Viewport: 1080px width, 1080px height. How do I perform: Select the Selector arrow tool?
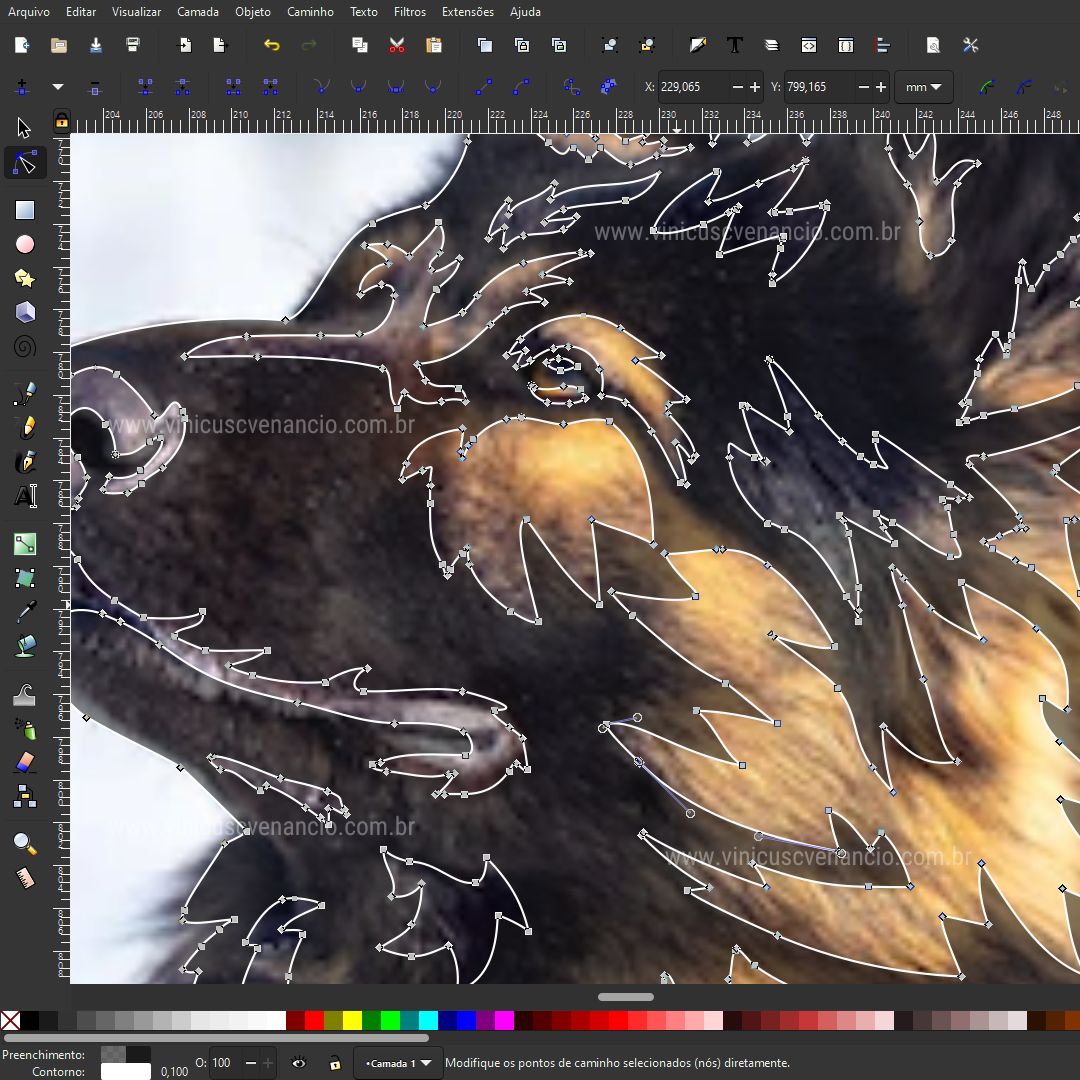point(25,128)
